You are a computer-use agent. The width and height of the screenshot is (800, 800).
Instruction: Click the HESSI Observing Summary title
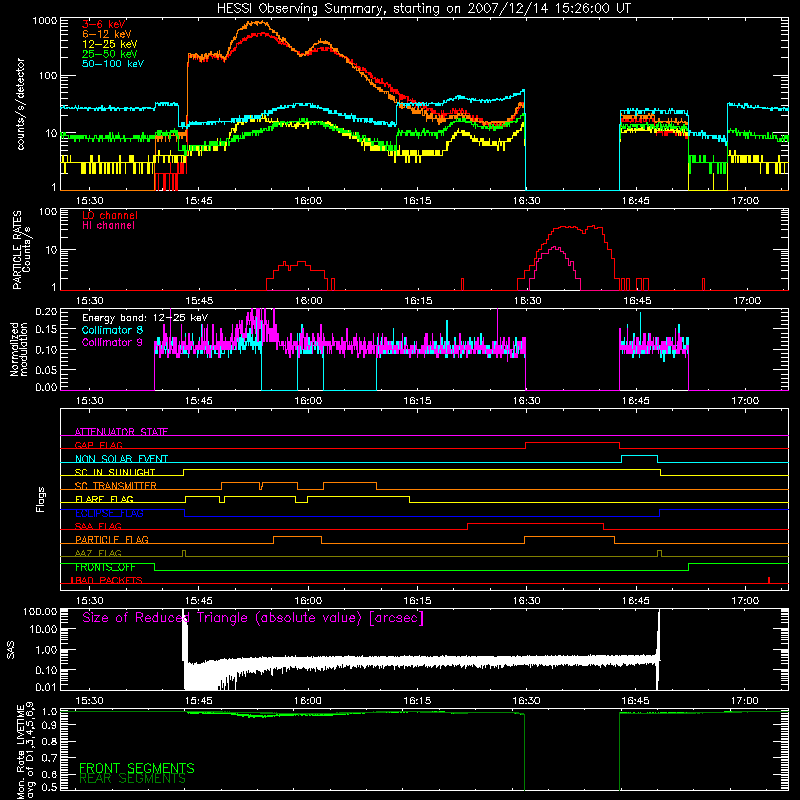423,9
